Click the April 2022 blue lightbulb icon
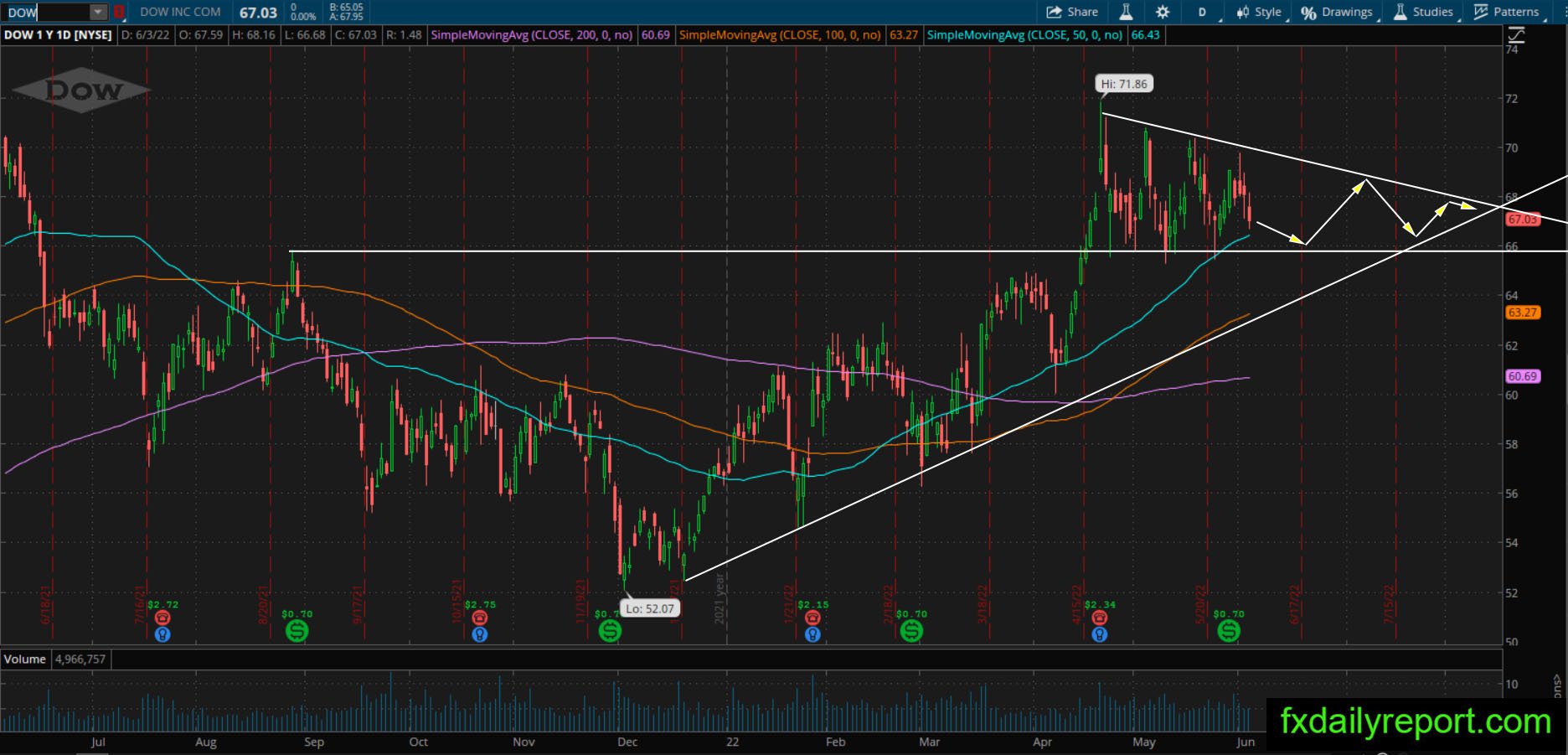Screen dimensions: 1568x755 [x=1100, y=634]
